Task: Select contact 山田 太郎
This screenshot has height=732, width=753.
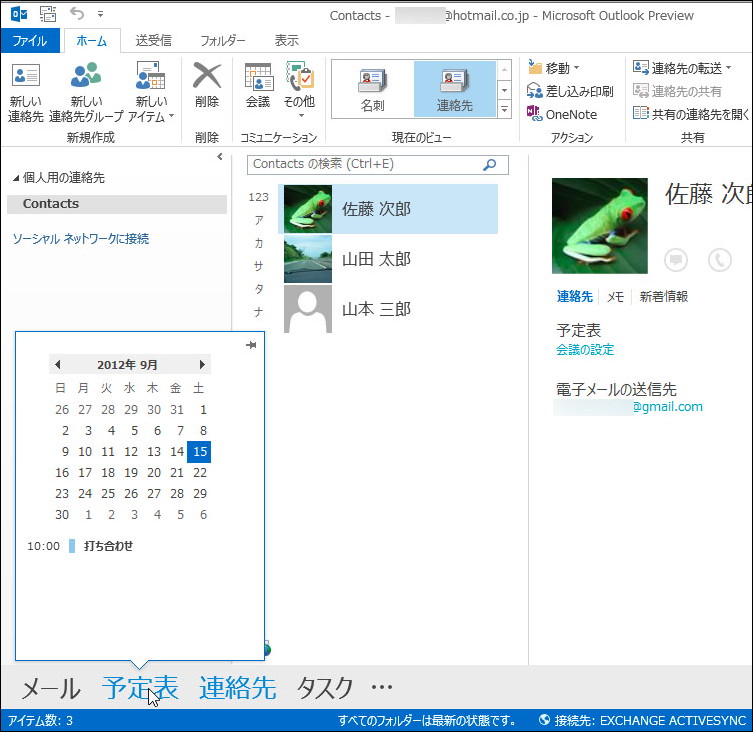Action: (388, 259)
